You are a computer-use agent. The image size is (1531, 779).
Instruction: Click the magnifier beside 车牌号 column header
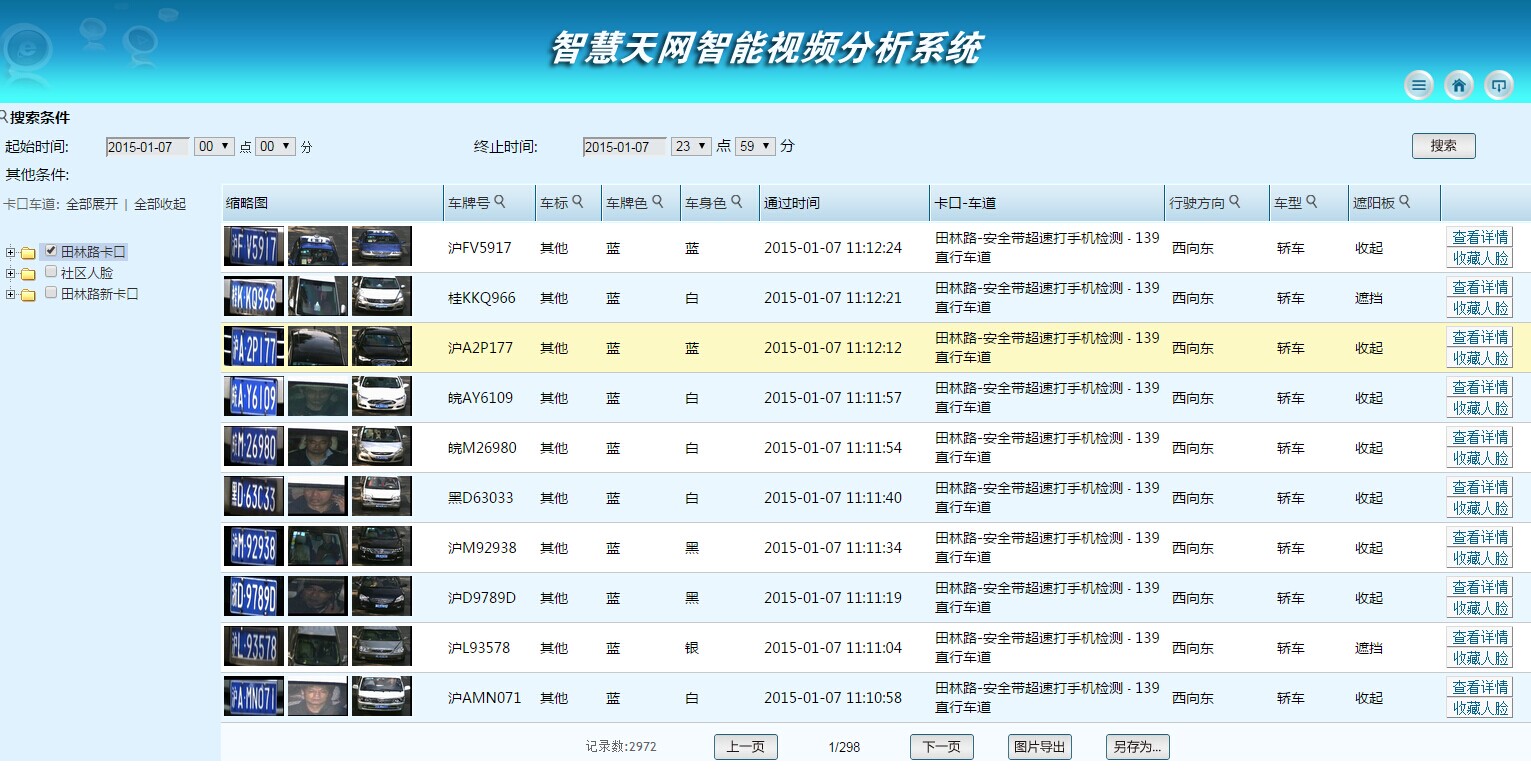pos(500,202)
